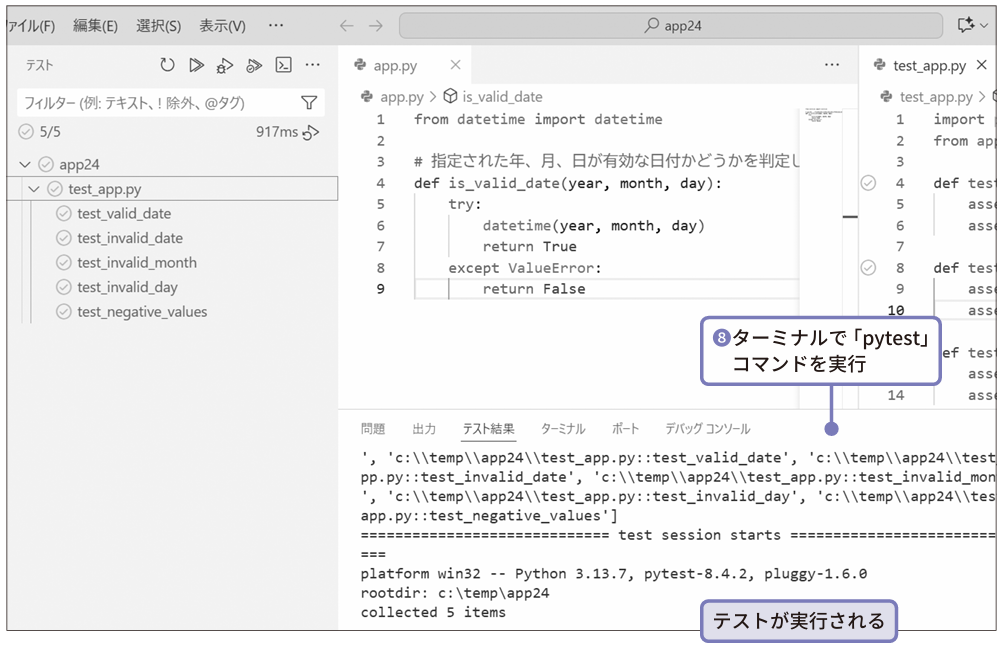
Task: Click test_app.py in right editor breadcrumb
Action: click(x=936, y=97)
